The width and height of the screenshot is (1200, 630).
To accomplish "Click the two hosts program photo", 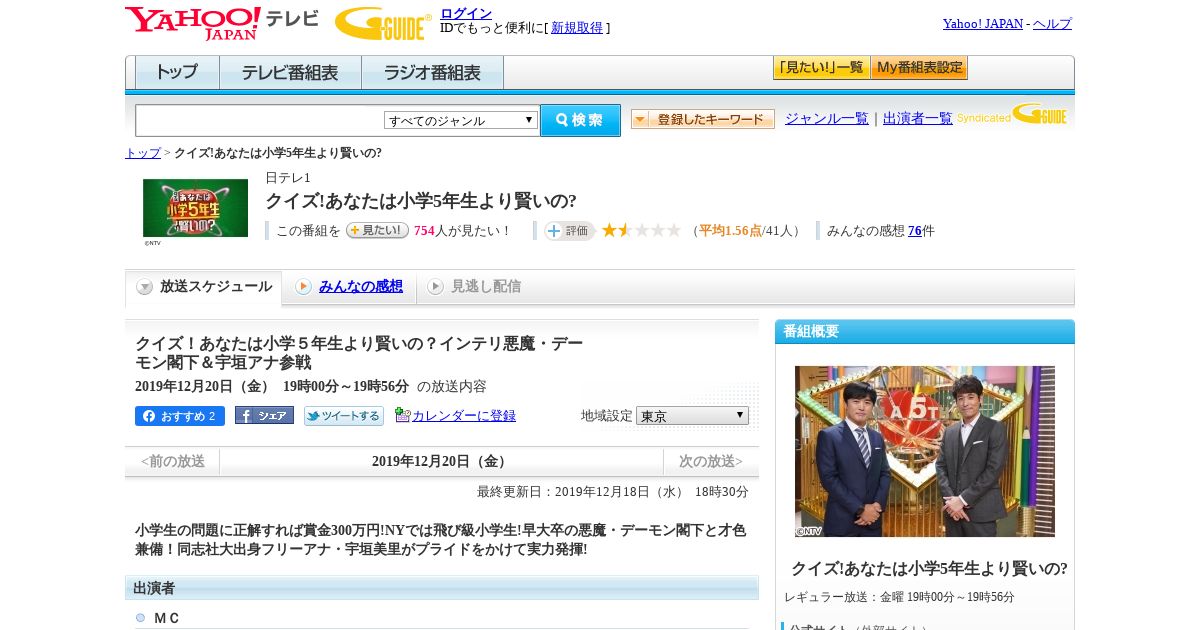I will click(x=925, y=451).
